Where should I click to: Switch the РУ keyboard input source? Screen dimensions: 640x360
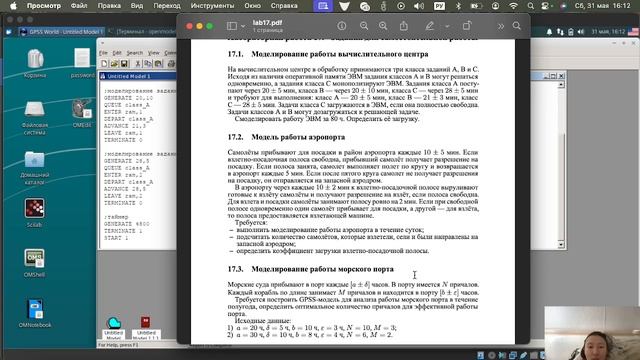pos(439,6)
